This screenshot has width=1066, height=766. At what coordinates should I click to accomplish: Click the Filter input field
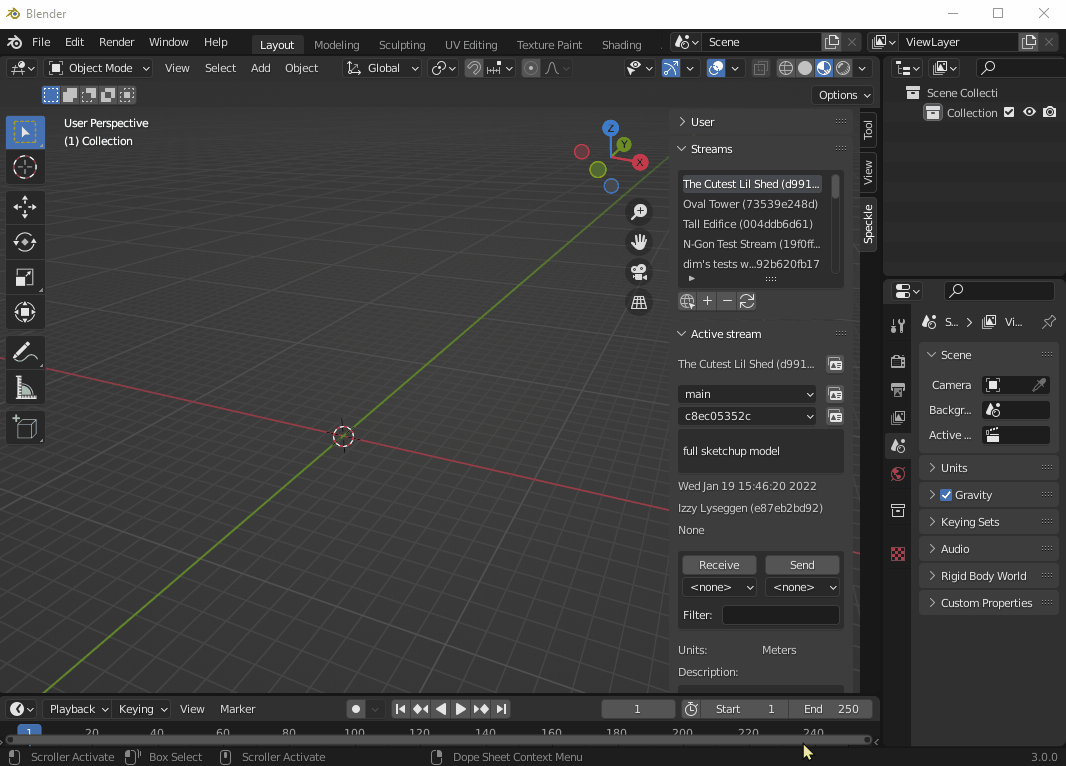(780, 615)
